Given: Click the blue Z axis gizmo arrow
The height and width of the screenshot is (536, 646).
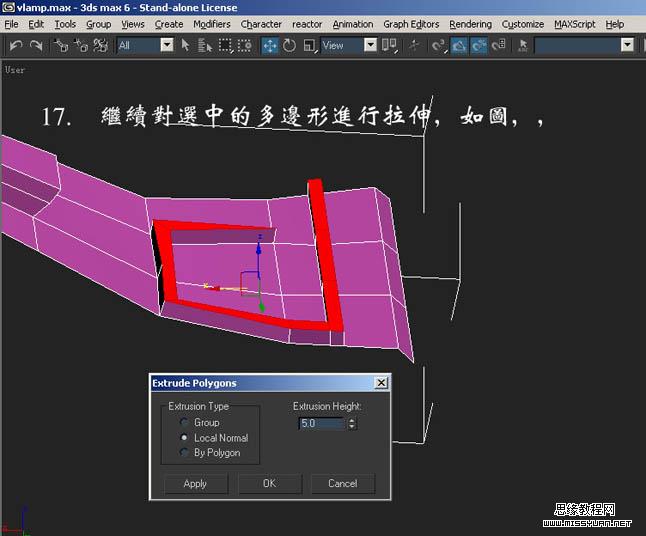Looking at the screenshot, I should pyautogui.click(x=259, y=248).
